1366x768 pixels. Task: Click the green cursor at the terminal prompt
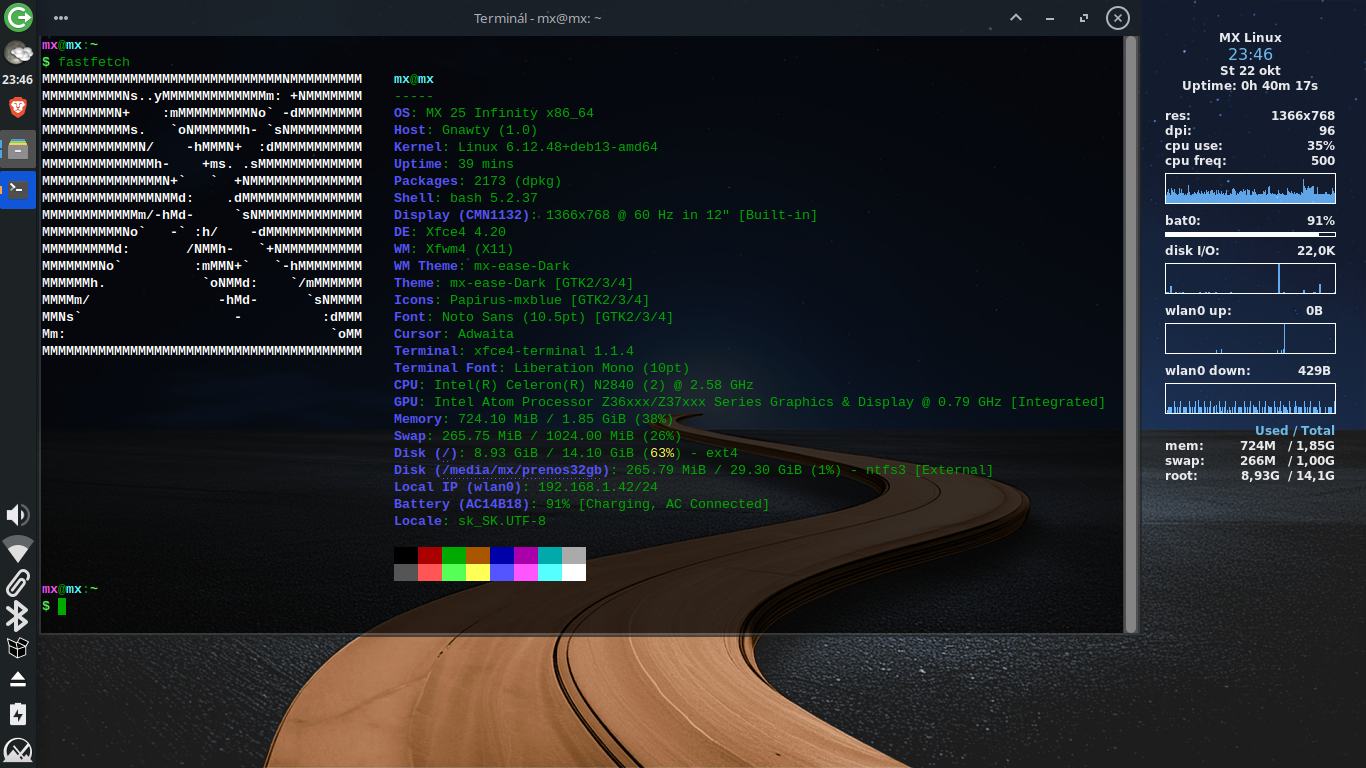[x=62, y=606]
